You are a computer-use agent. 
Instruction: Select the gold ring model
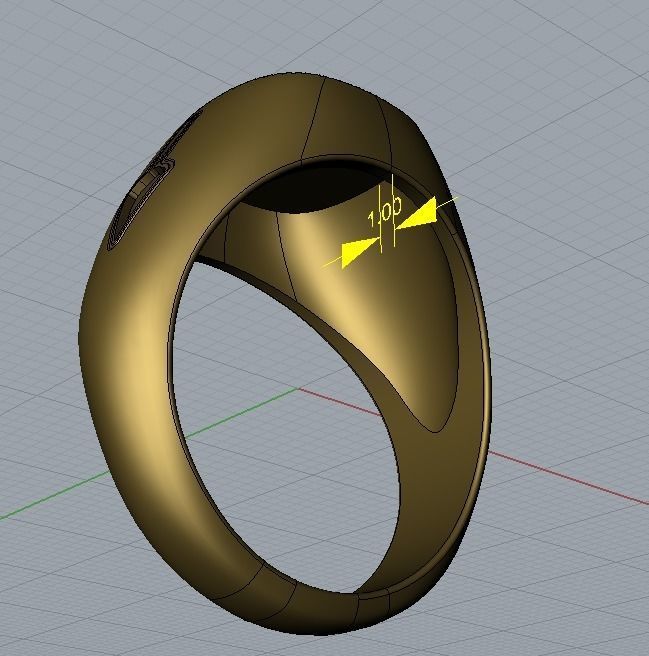point(285,354)
